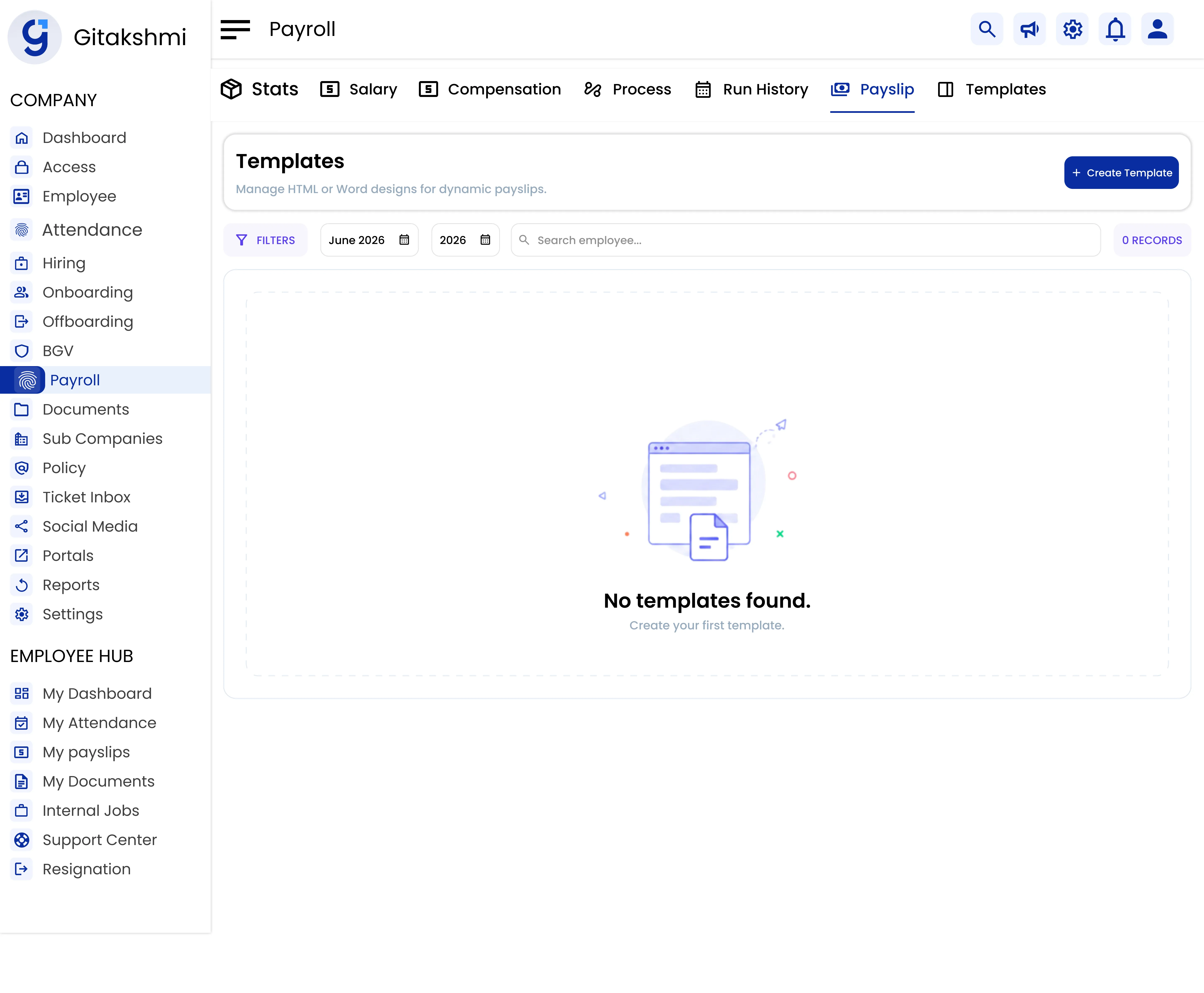Open the 2026 year picker
1204x993 pixels.
coord(465,240)
